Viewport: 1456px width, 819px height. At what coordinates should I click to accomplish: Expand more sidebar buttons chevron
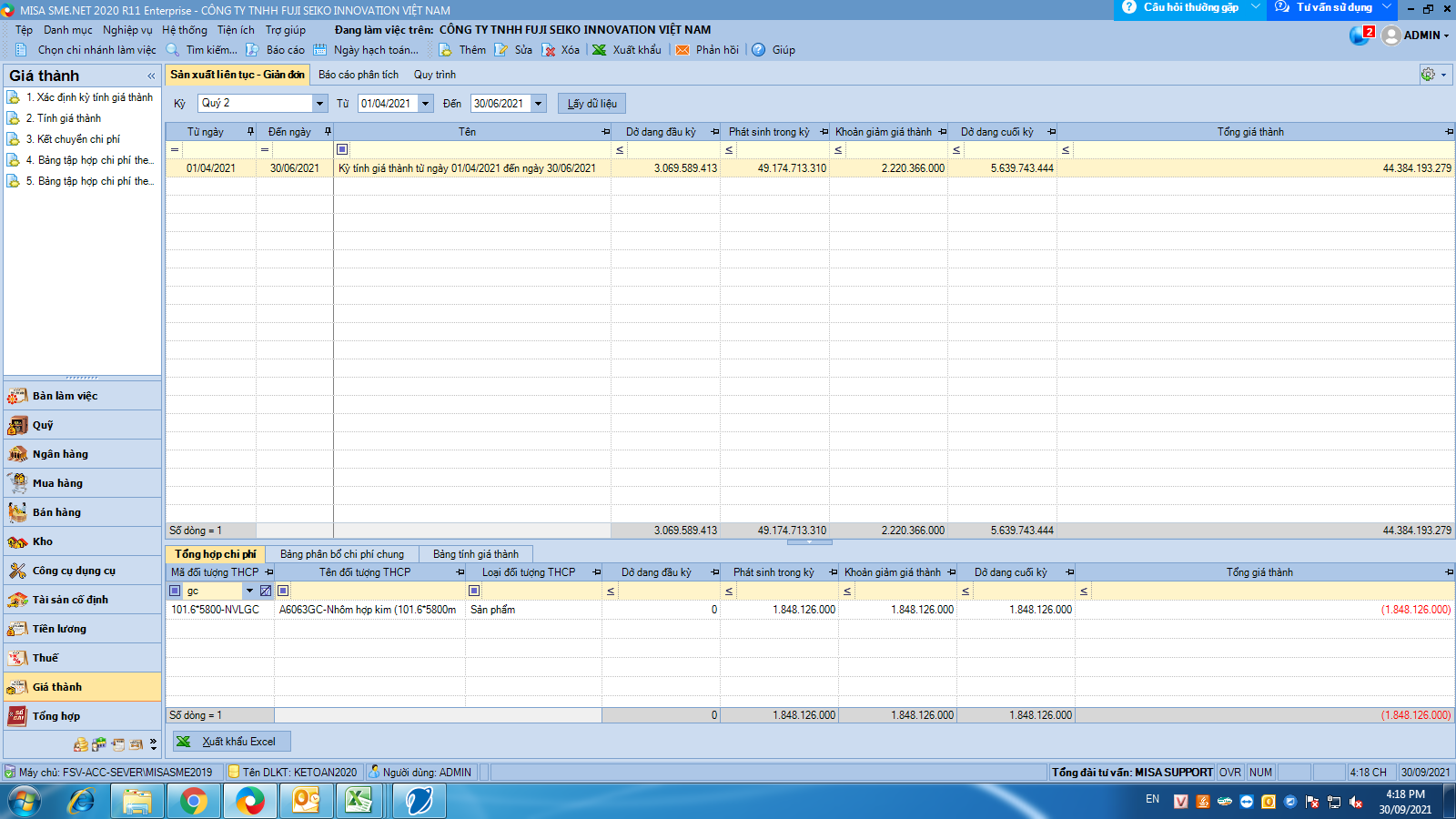pyautogui.click(x=153, y=744)
